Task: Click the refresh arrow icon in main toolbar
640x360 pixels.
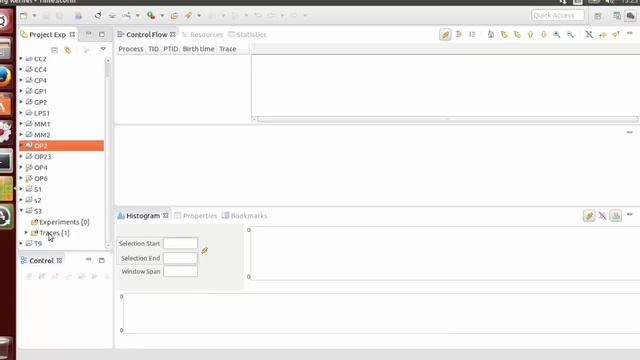Action: point(98,16)
